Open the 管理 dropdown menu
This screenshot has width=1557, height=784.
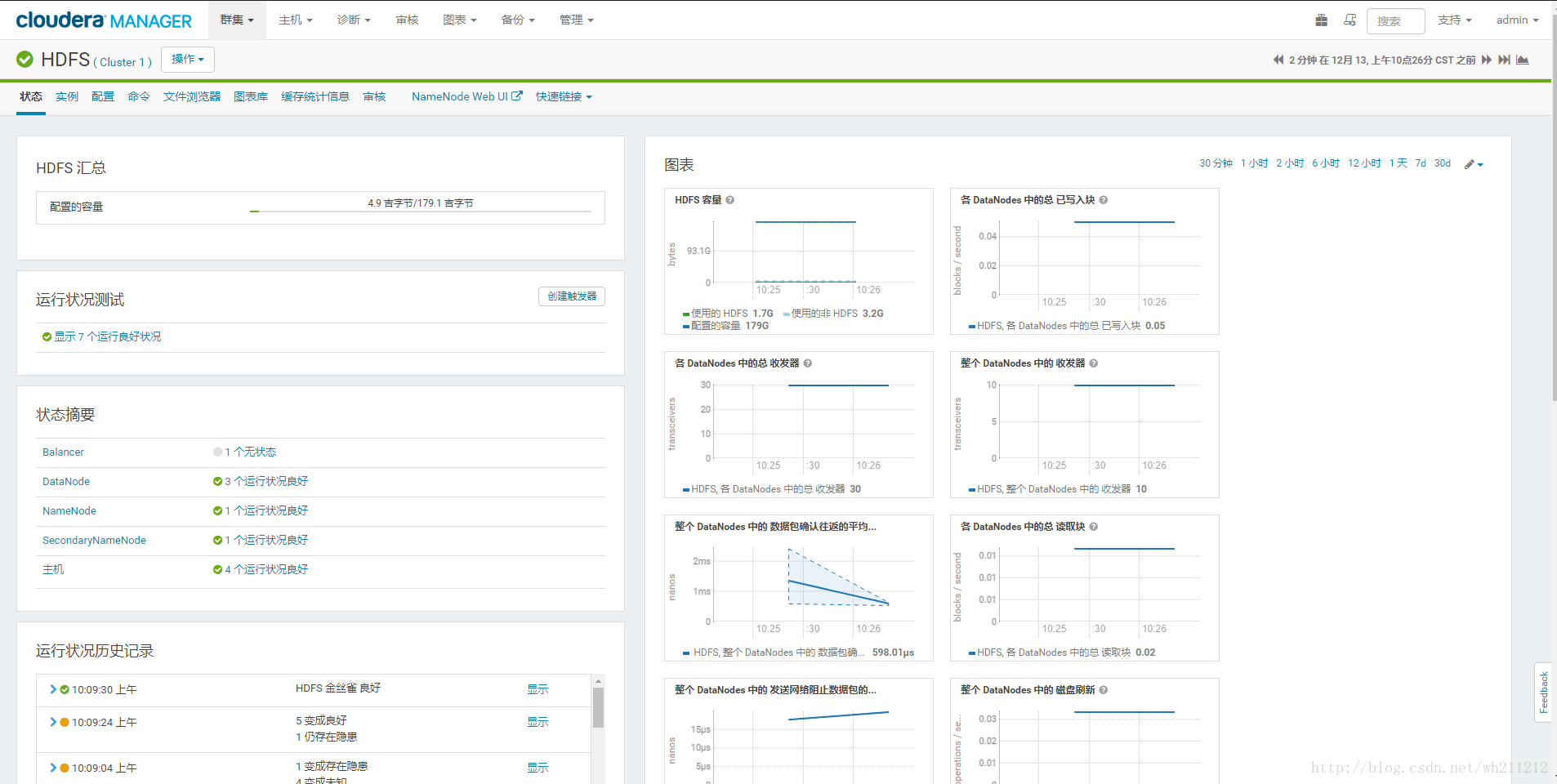pos(577,20)
